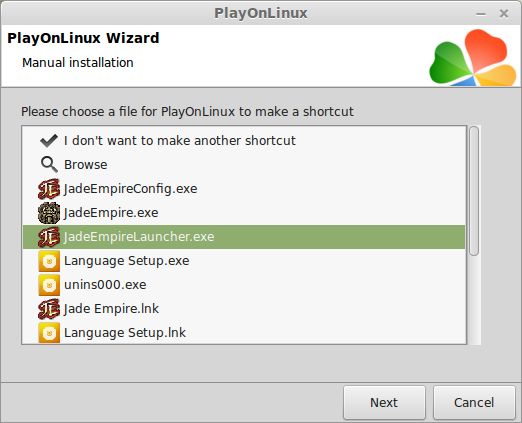Select Language Setup.exe file name
Screen dimensions: 522x423
(127, 261)
